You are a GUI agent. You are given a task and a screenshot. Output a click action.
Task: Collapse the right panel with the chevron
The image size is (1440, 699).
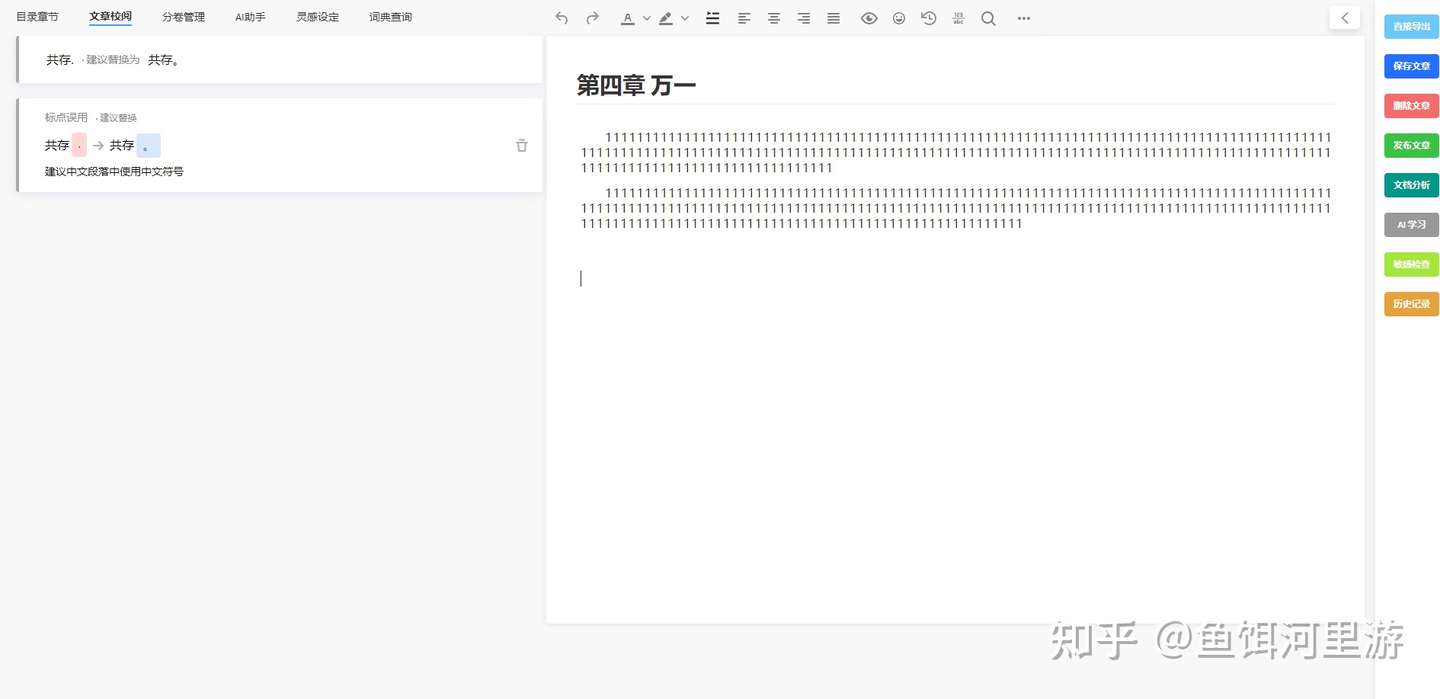(1344, 17)
